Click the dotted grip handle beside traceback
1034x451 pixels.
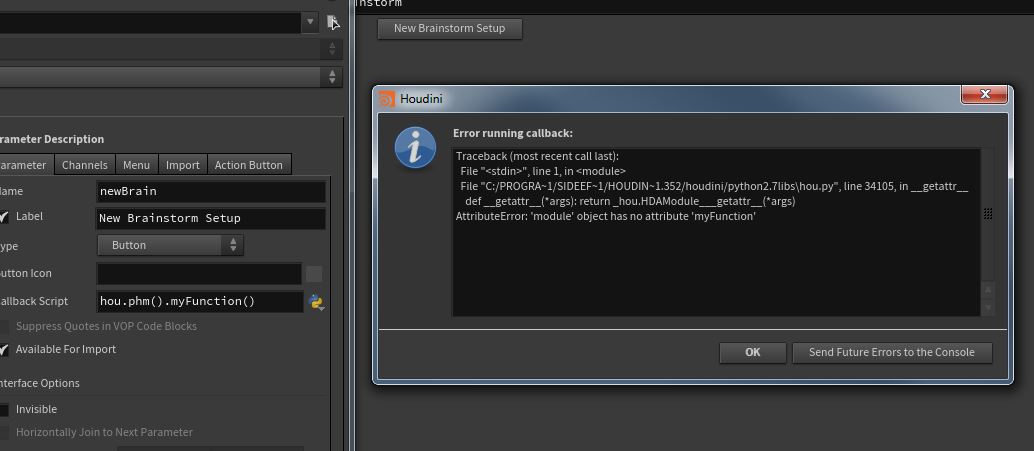coord(988,214)
